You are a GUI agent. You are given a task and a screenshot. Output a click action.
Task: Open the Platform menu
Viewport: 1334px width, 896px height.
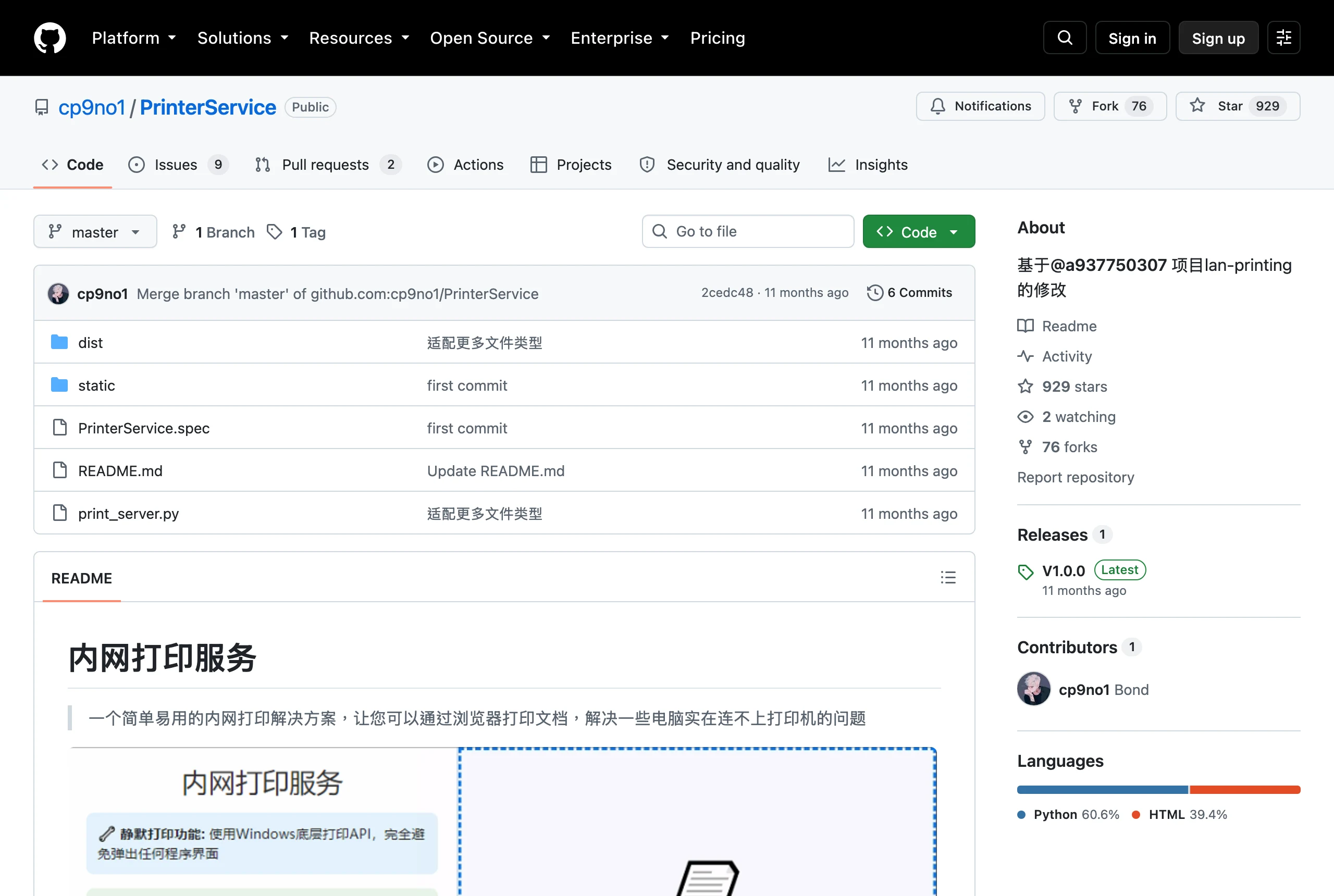(134, 38)
